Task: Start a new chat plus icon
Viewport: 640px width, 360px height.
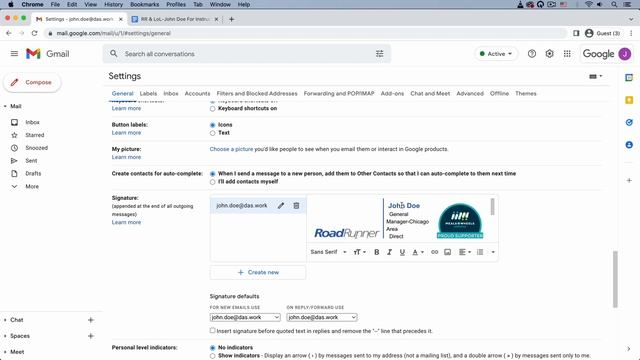Action: [x=91, y=320]
